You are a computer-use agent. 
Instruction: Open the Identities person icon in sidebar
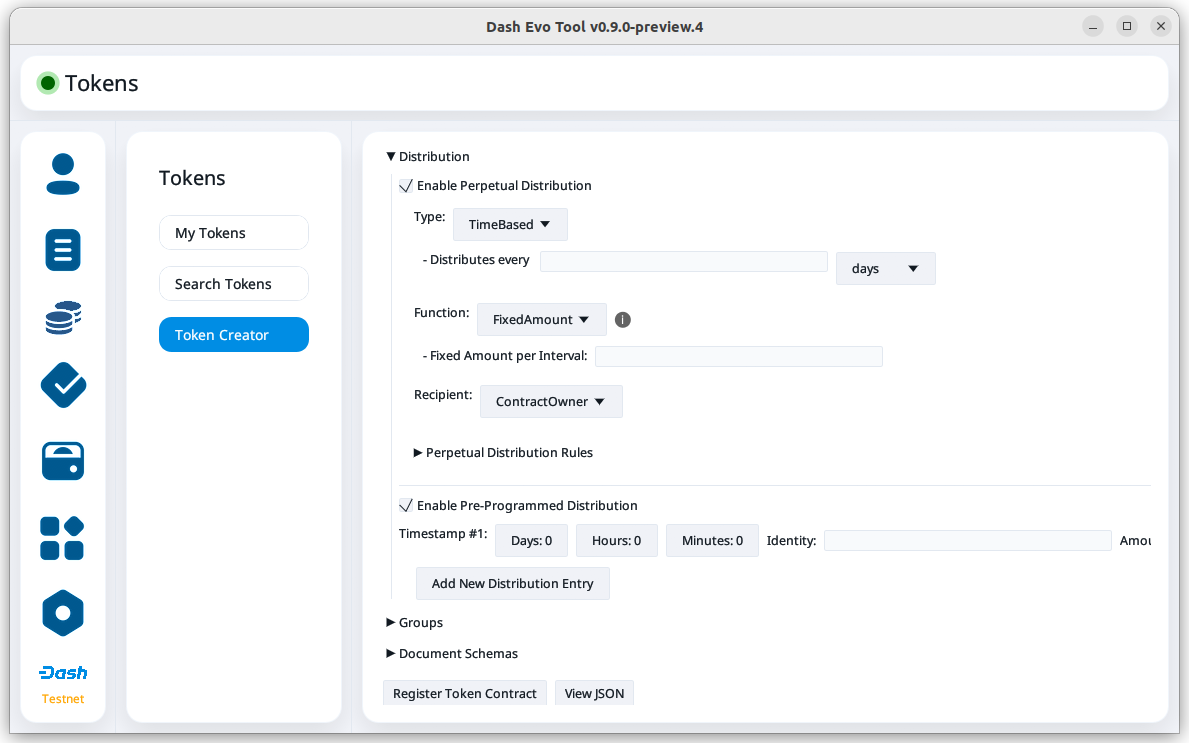coord(63,175)
